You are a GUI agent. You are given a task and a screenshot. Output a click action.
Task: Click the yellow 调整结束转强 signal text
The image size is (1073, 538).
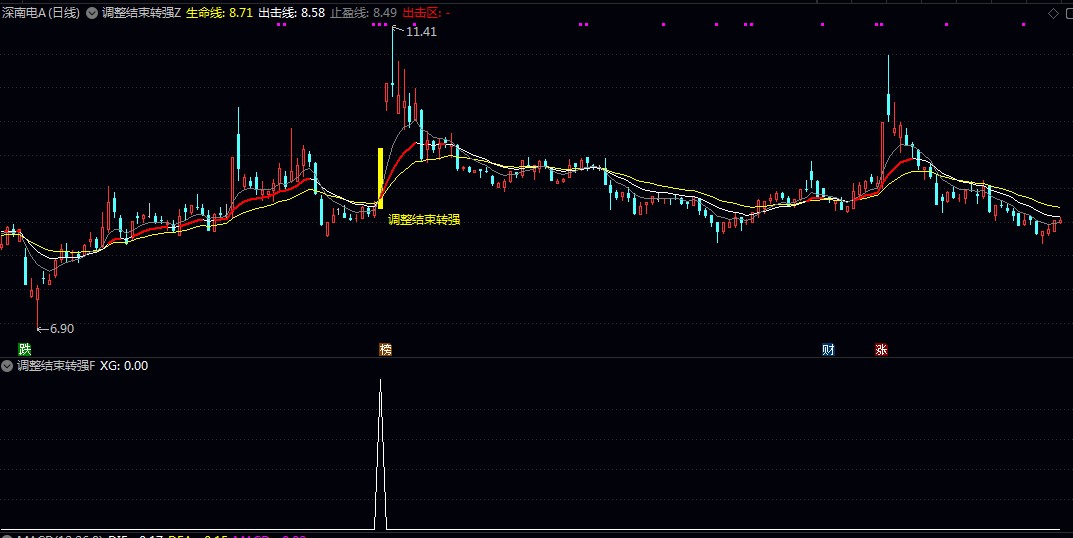(424, 220)
